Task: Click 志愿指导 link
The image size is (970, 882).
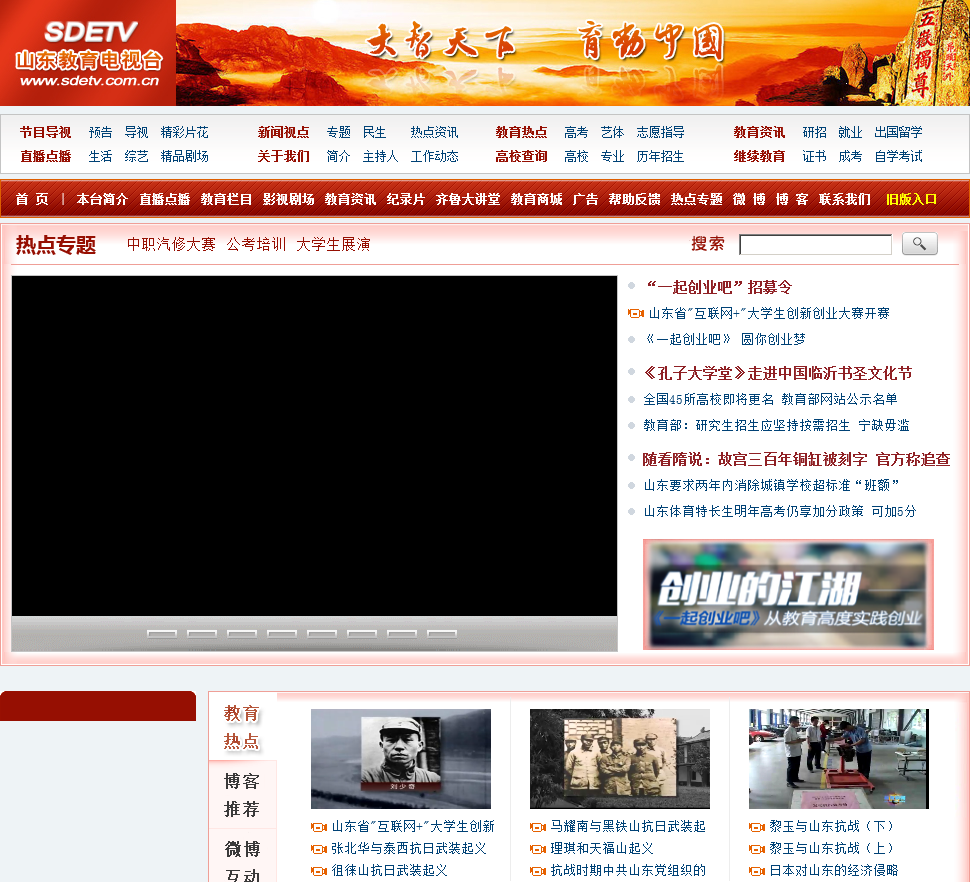Action: [660, 132]
